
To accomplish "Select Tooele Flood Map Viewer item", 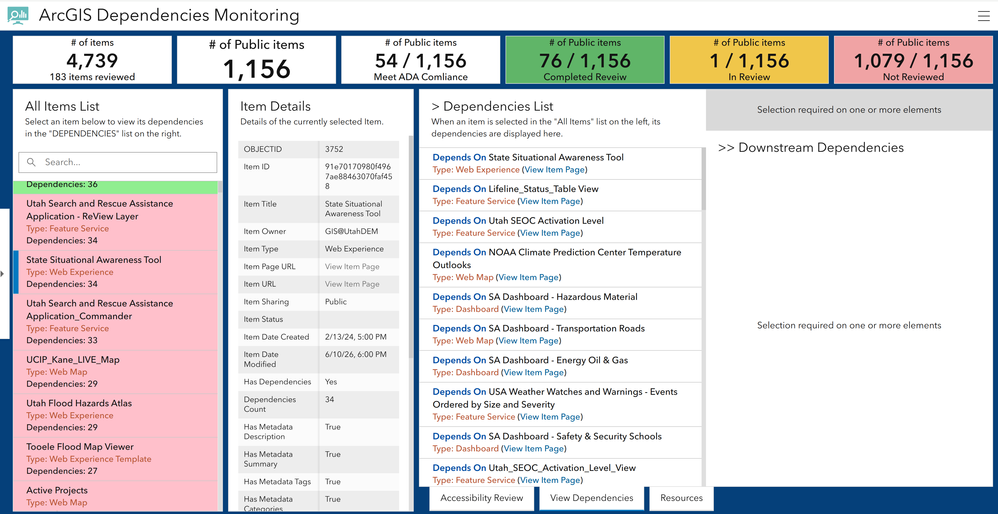I will 115,459.
